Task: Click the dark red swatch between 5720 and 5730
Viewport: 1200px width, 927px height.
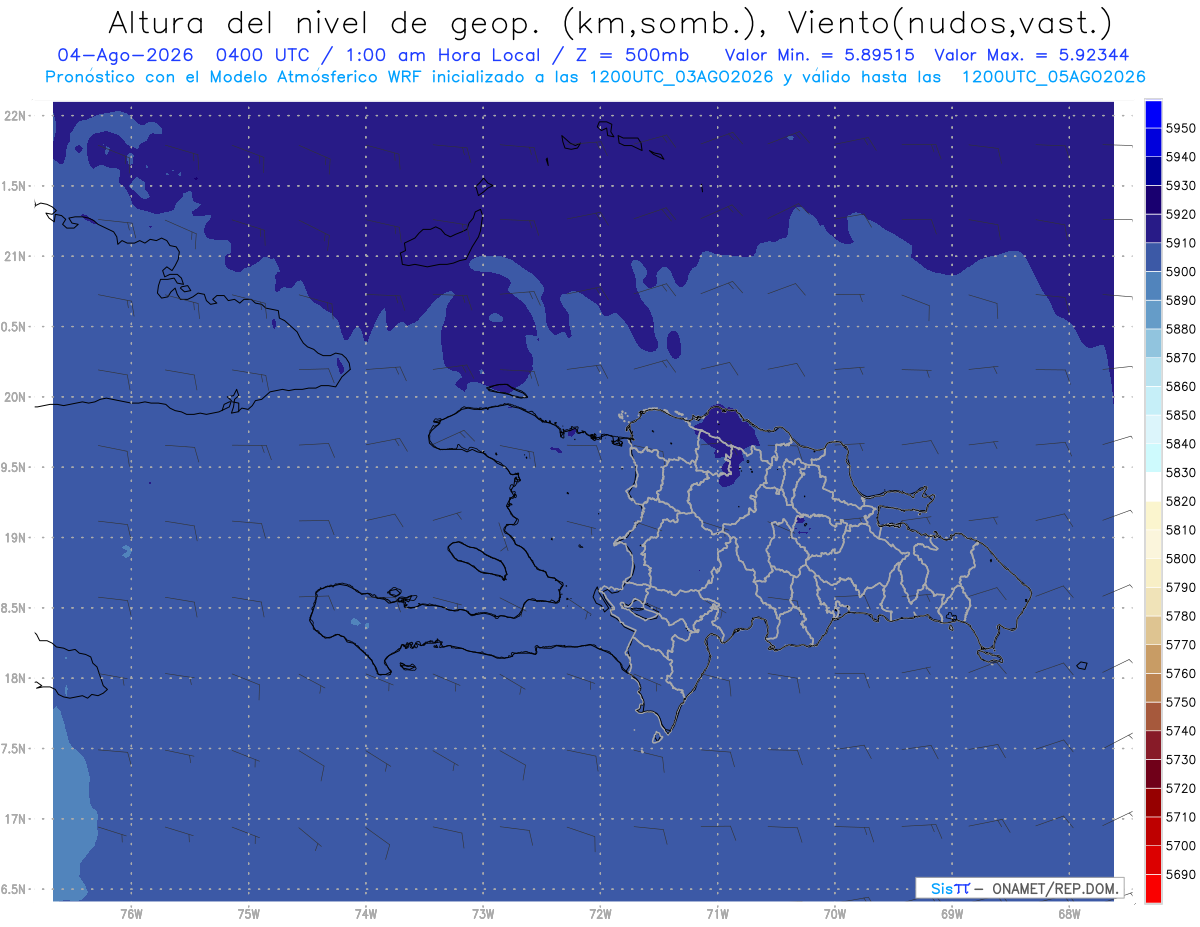Action: pyautogui.click(x=1152, y=774)
